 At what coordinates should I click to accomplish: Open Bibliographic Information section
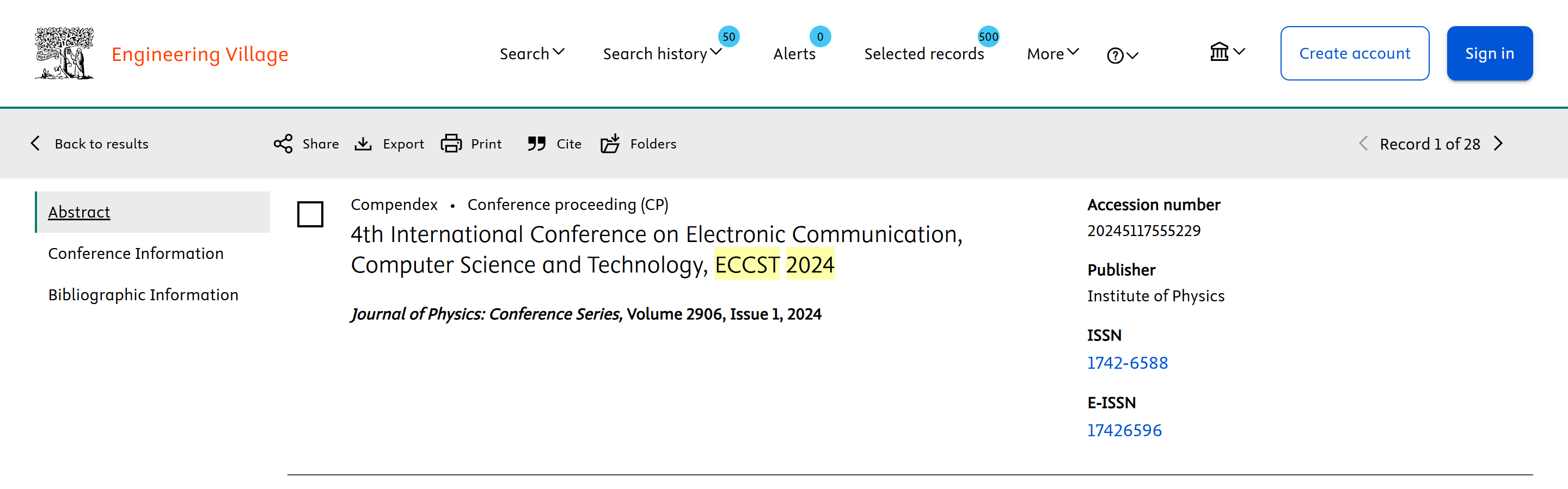143,294
